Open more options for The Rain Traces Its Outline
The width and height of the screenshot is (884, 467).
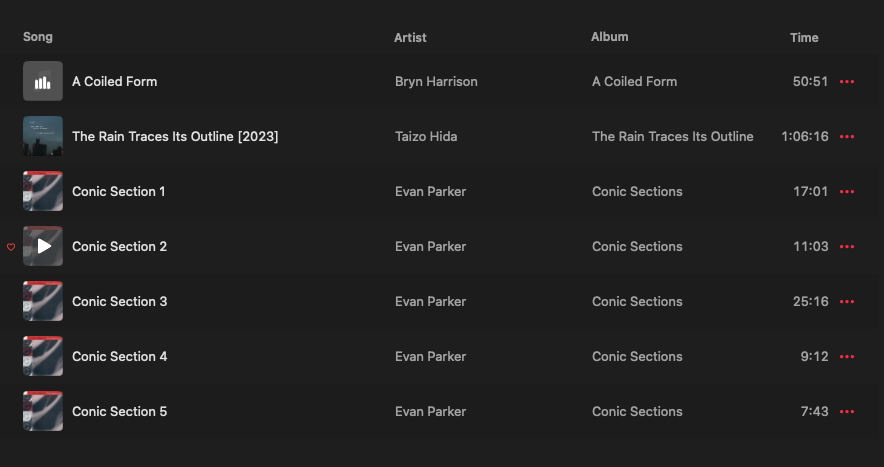click(x=848, y=137)
